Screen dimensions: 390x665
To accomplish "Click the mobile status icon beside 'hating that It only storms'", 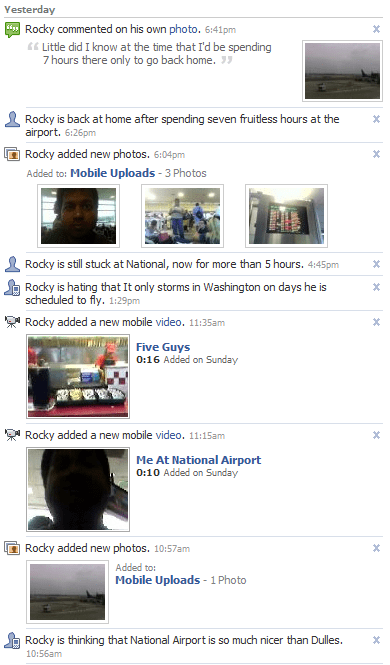I will point(12,288).
